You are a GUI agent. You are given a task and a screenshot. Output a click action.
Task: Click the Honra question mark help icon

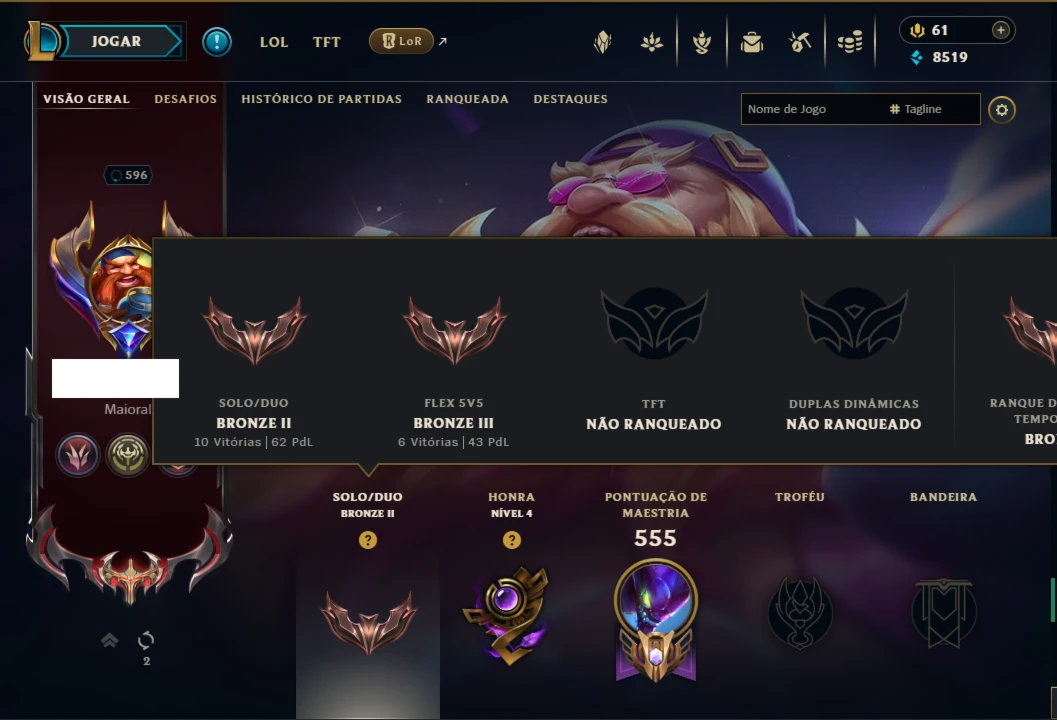coord(512,540)
